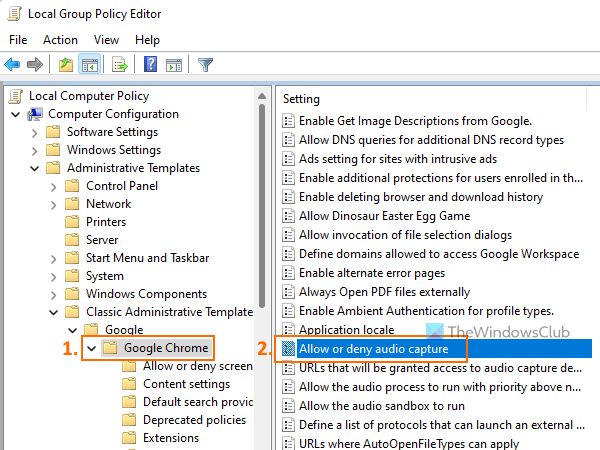Click the Server folder icon
The height and width of the screenshot is (450, 600).
[72, 240]
